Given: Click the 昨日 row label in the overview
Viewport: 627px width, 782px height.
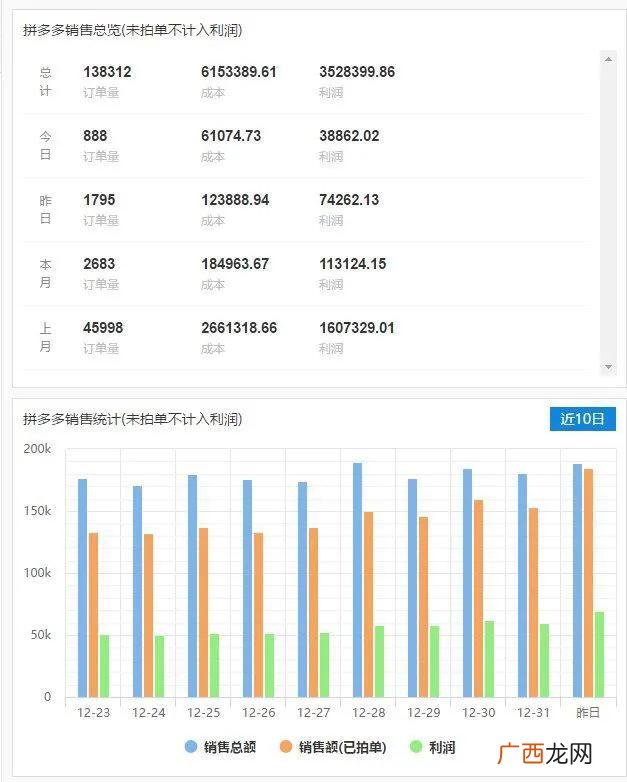Looking at the screenshot, I should coord(45,209).
